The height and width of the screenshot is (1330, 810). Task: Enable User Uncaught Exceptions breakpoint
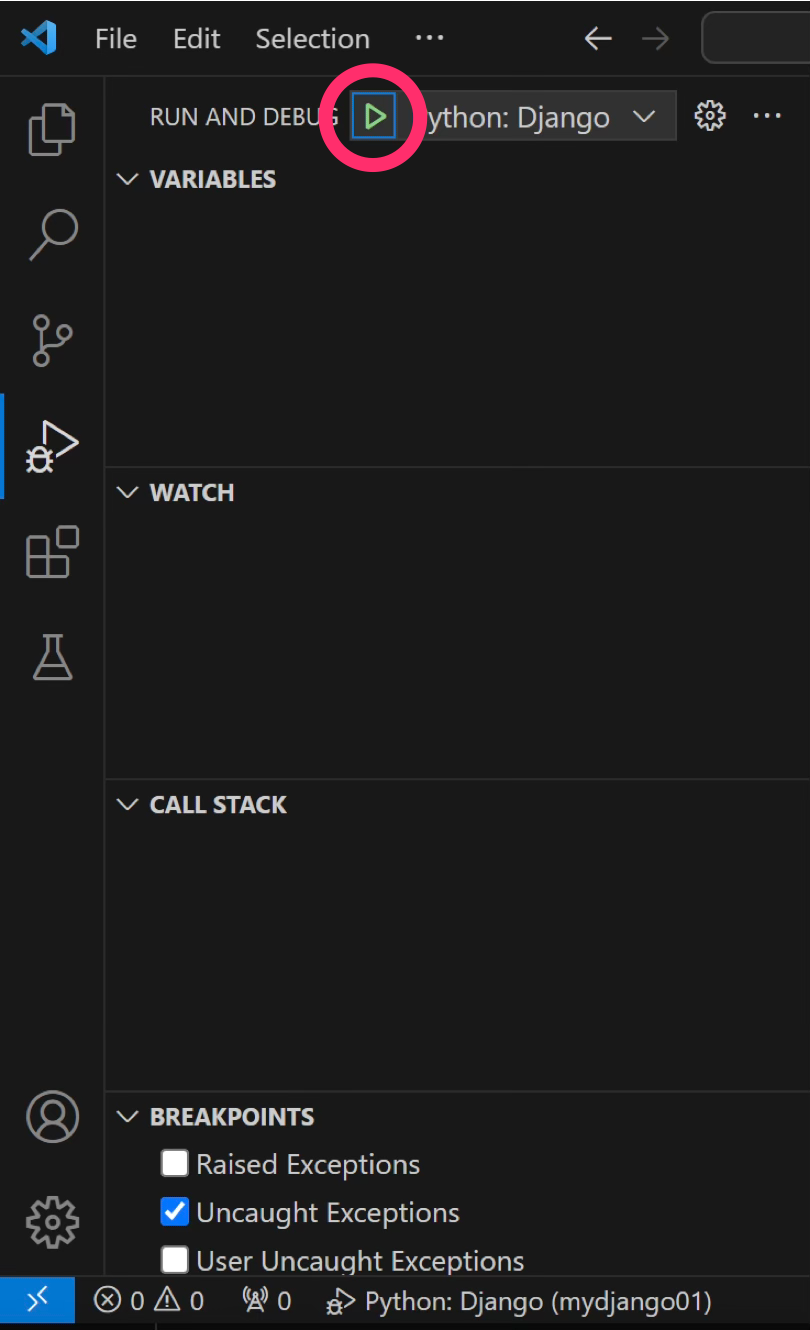175,1260
